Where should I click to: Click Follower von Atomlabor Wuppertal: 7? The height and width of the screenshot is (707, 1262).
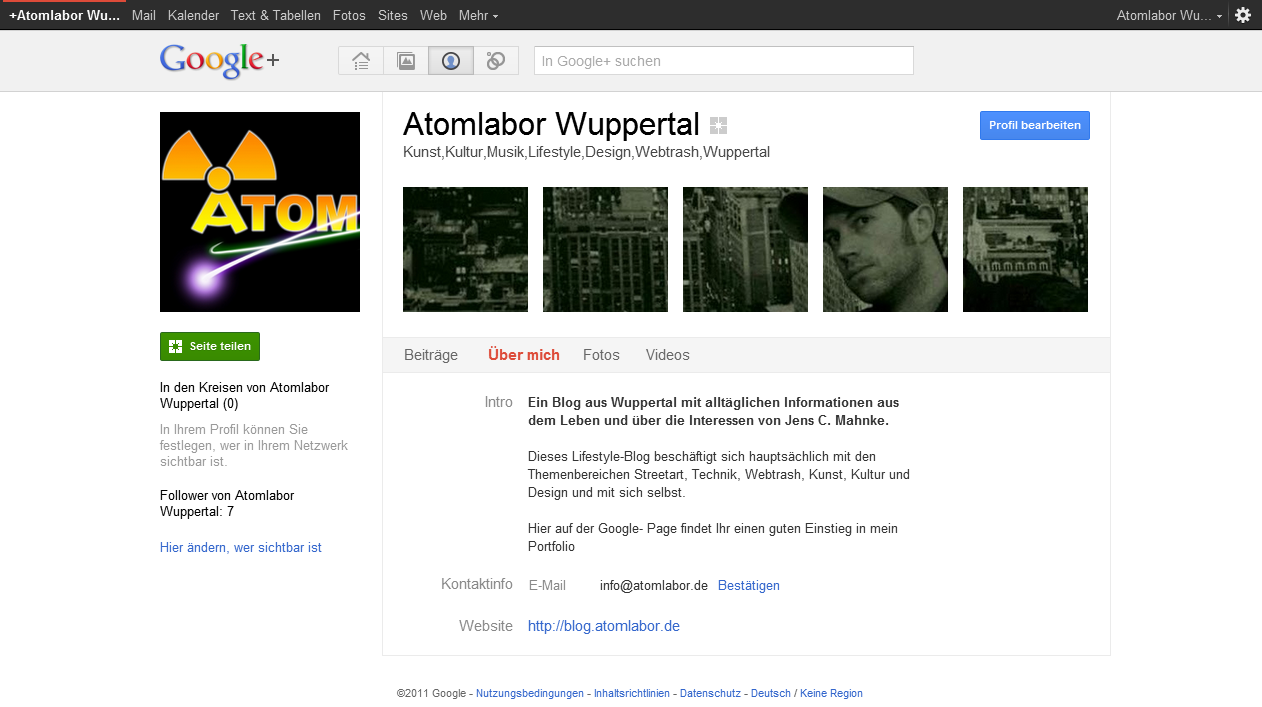pos(227,504)
